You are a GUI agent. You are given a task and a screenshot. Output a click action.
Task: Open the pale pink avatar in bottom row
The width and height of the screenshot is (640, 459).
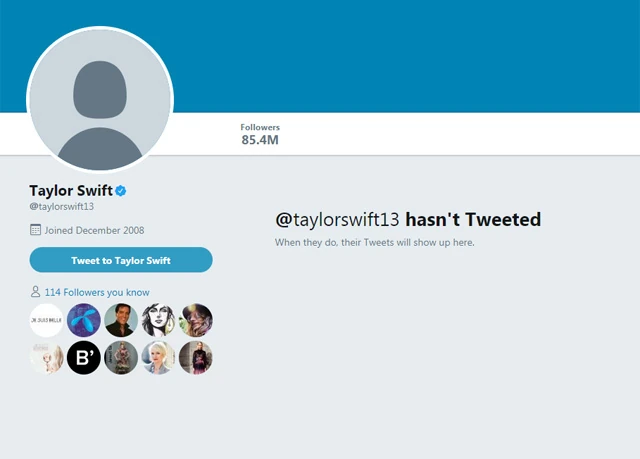tap(46, 357)
